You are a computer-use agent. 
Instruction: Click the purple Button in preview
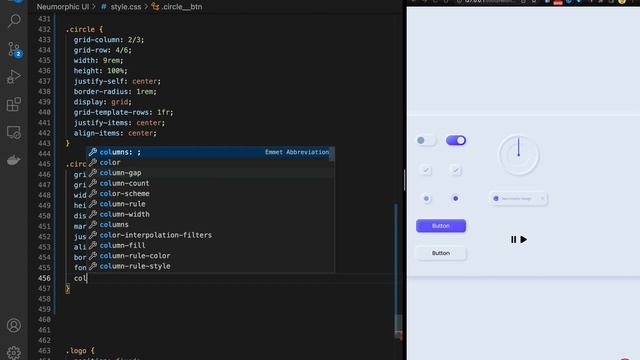click(x=441, y=226)
